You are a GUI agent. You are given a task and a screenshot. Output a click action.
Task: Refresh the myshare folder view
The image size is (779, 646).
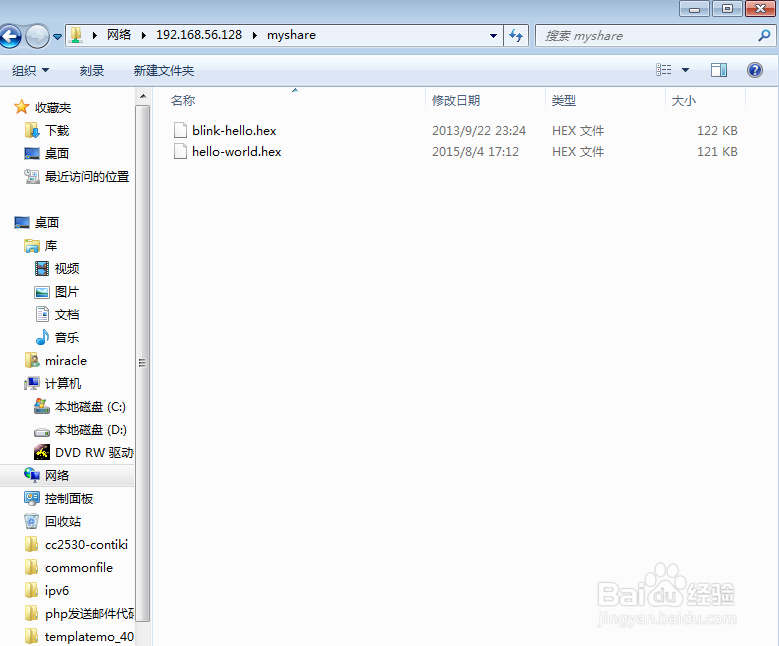tap(516, 35)
